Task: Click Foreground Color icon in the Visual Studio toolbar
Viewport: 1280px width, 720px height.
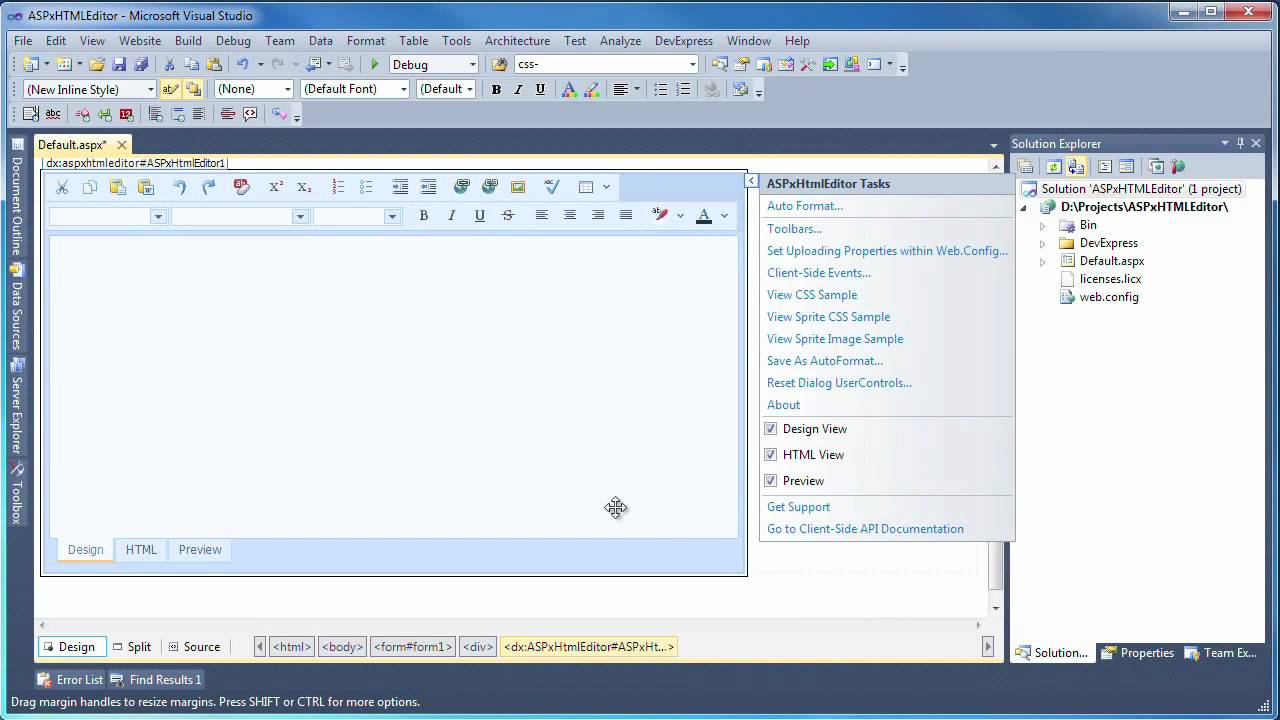Action: 569,89
